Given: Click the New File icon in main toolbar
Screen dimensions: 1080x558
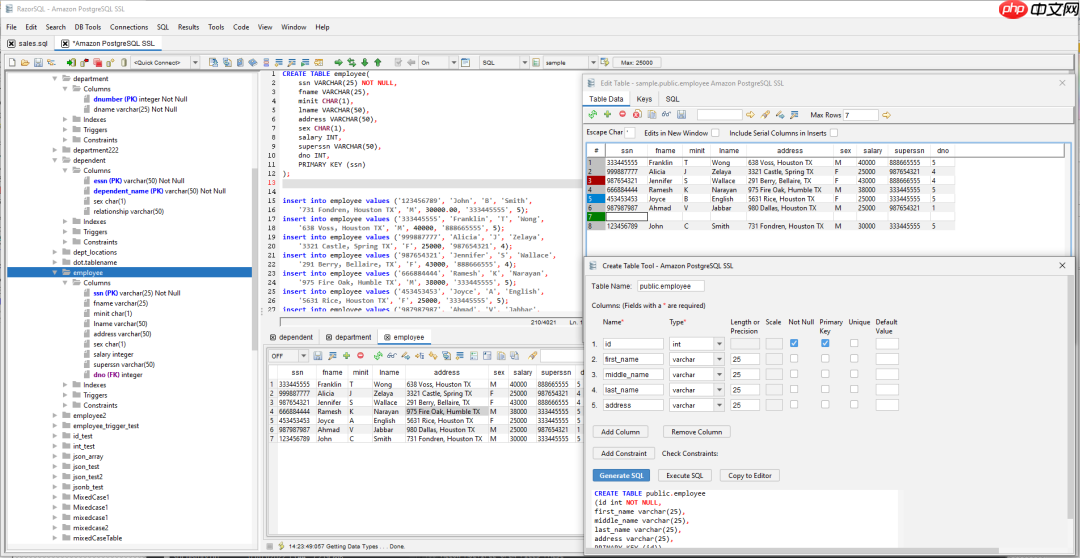Looking at the screenshot, I should 12,62.
